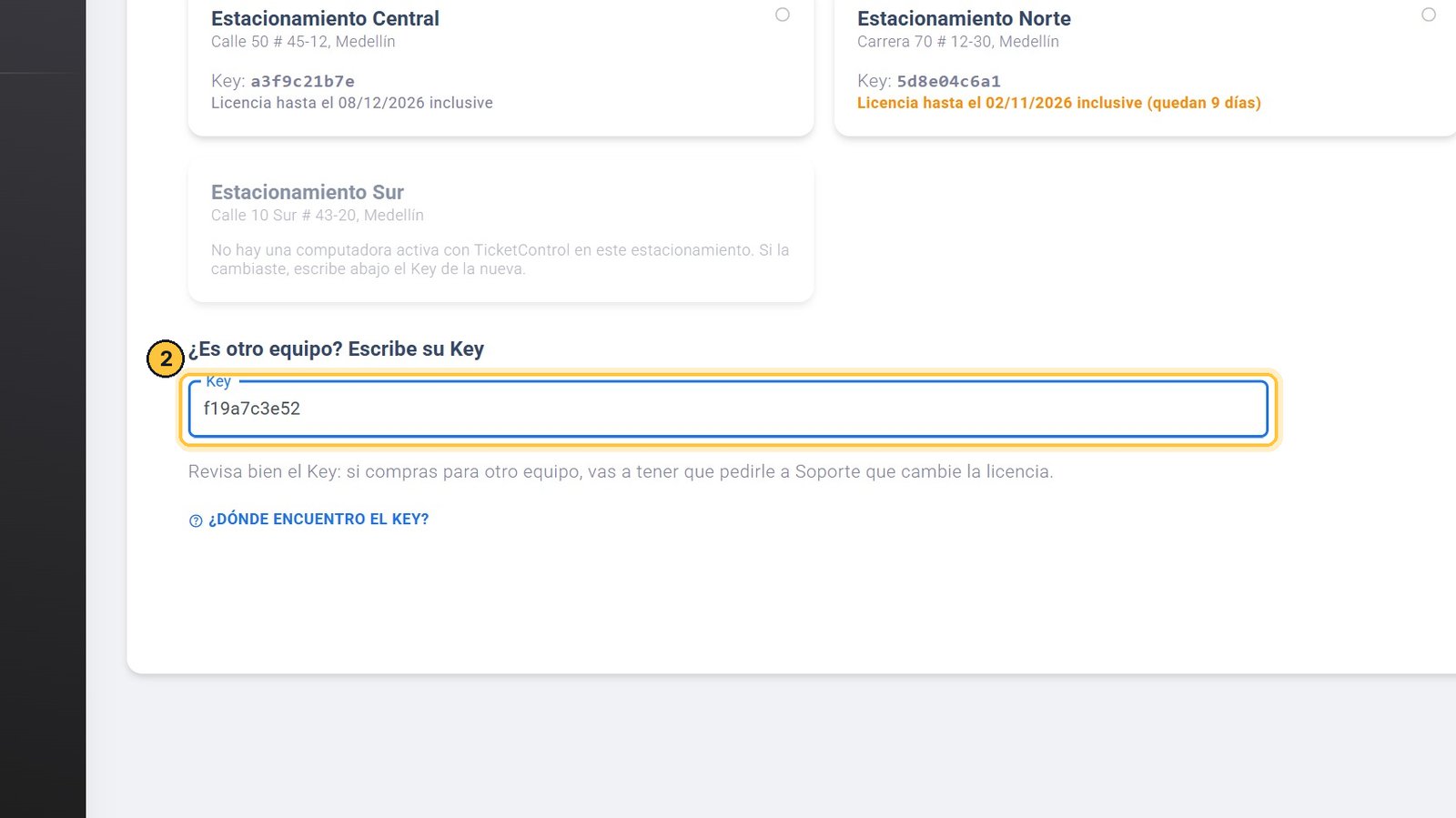The image size is (1456, 818).
Task: Click the '¿Es otro equipo? Escribe su Key' heading
Action: pos(336,349)
